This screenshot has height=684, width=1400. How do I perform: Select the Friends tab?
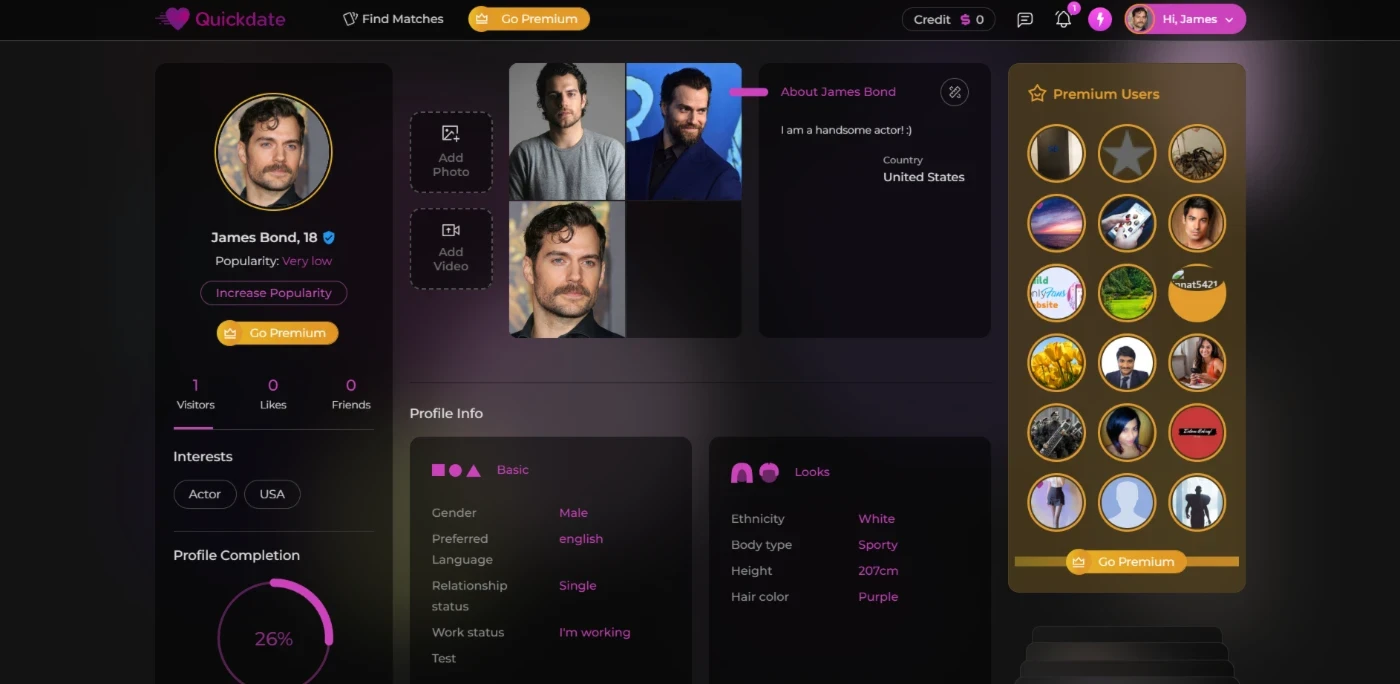(351, 394)
